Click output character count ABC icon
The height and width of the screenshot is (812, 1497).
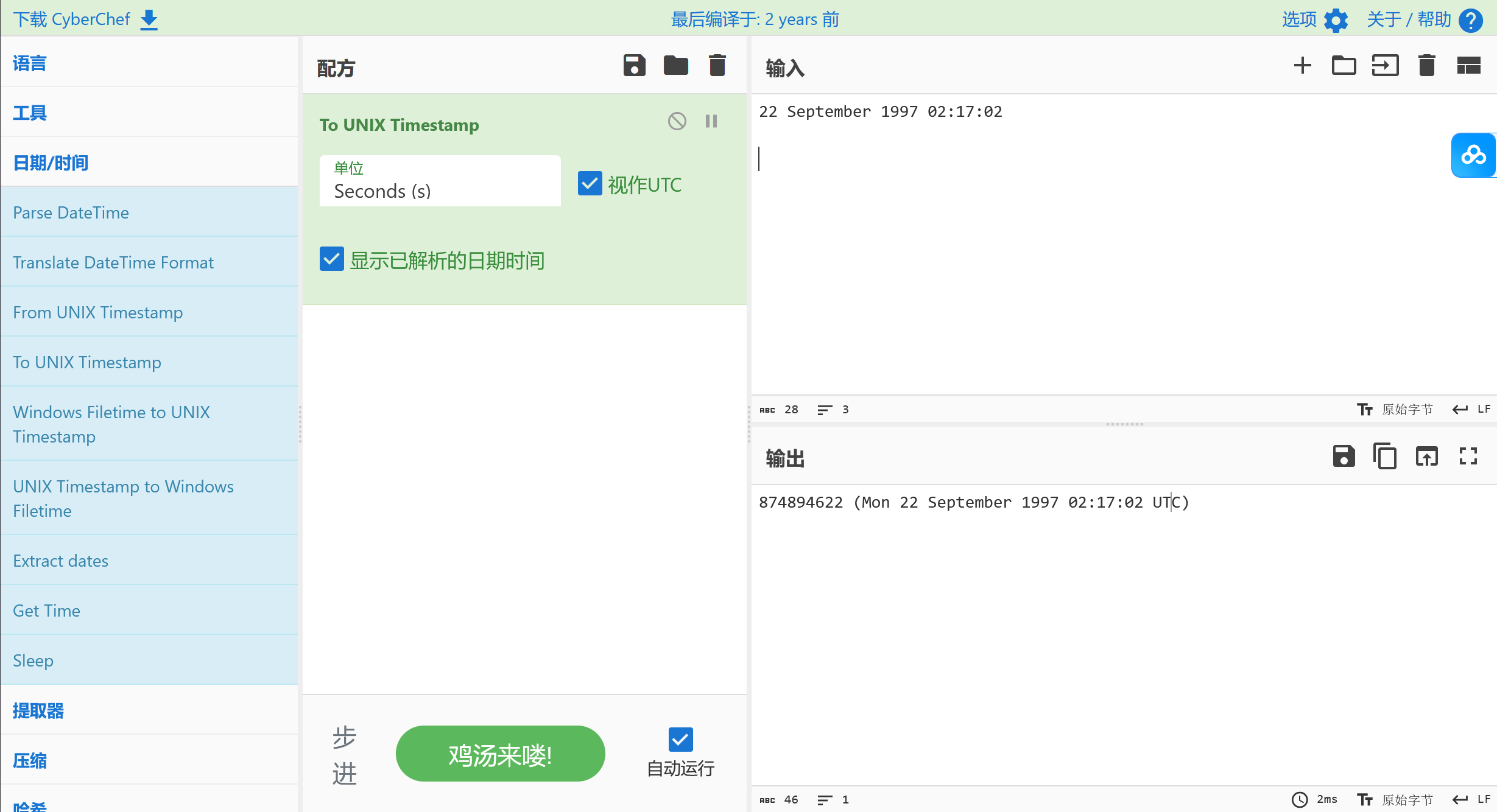(x=767, y=800)
